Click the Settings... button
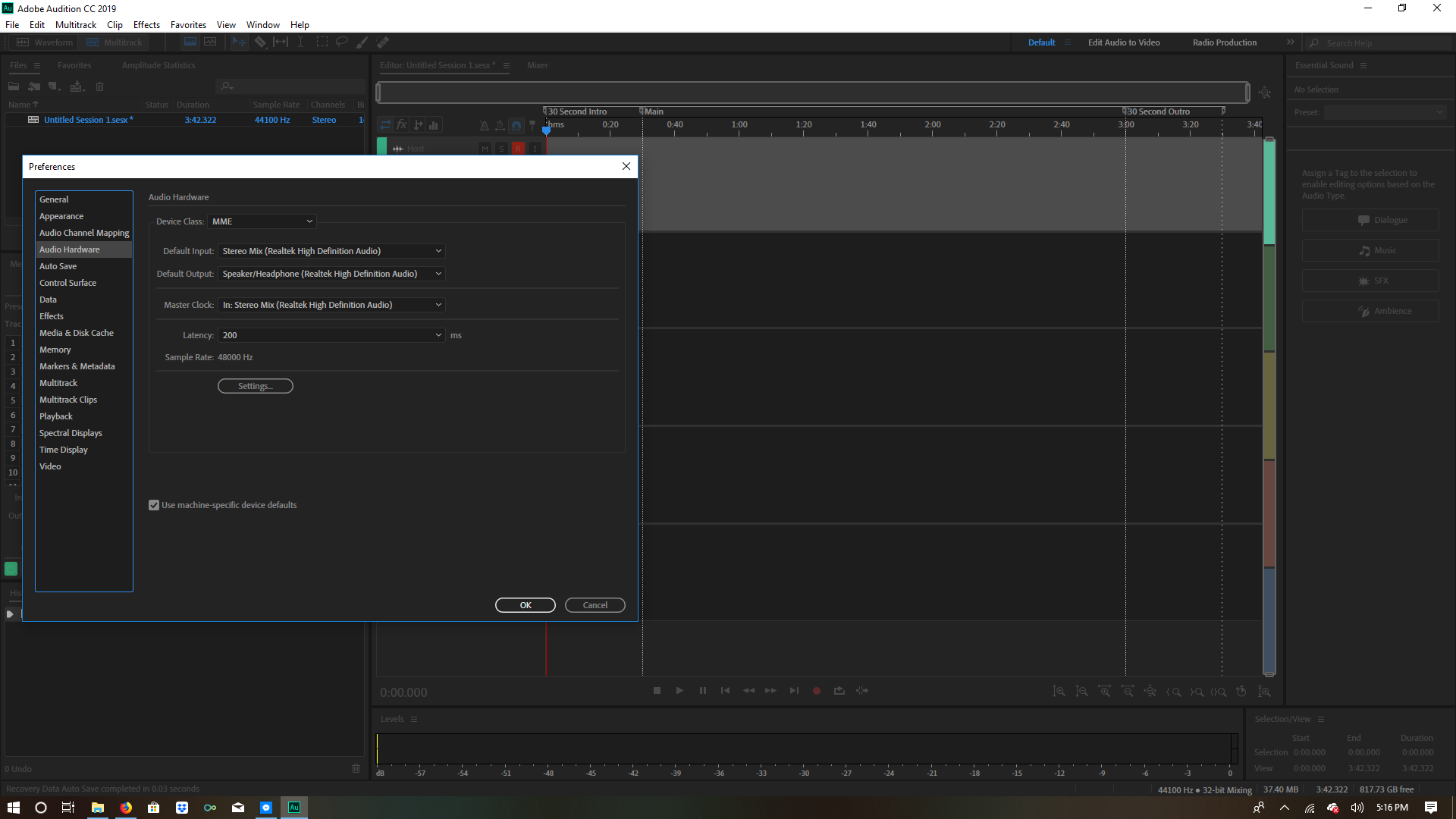Viewport: 1456px width, 819px height. [x=256, y=386]
